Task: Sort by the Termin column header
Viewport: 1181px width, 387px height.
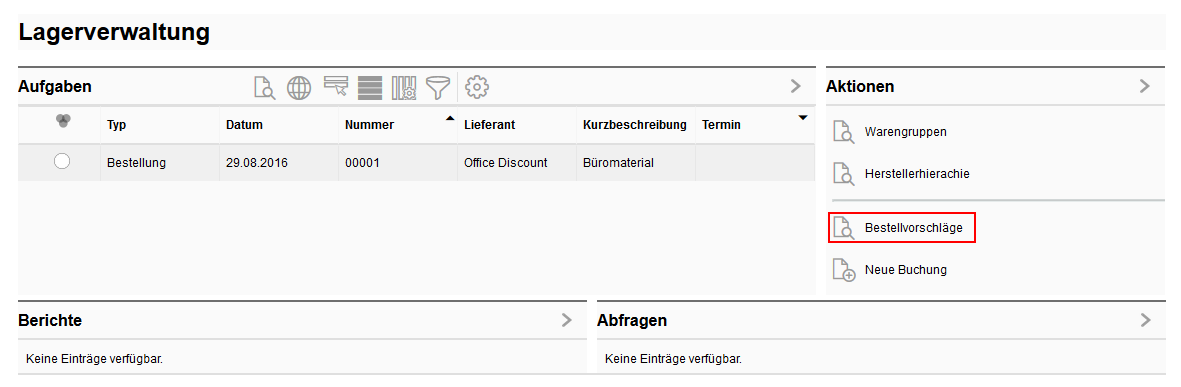Action: (x=722, y=125)
